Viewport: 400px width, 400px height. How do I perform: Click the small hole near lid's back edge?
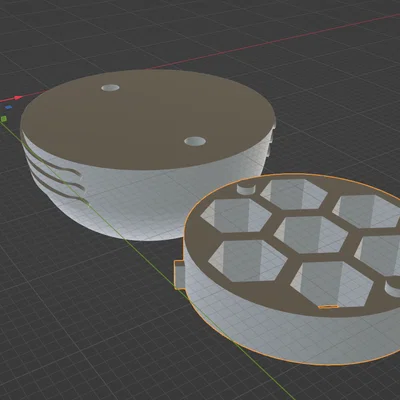(110, 88)
